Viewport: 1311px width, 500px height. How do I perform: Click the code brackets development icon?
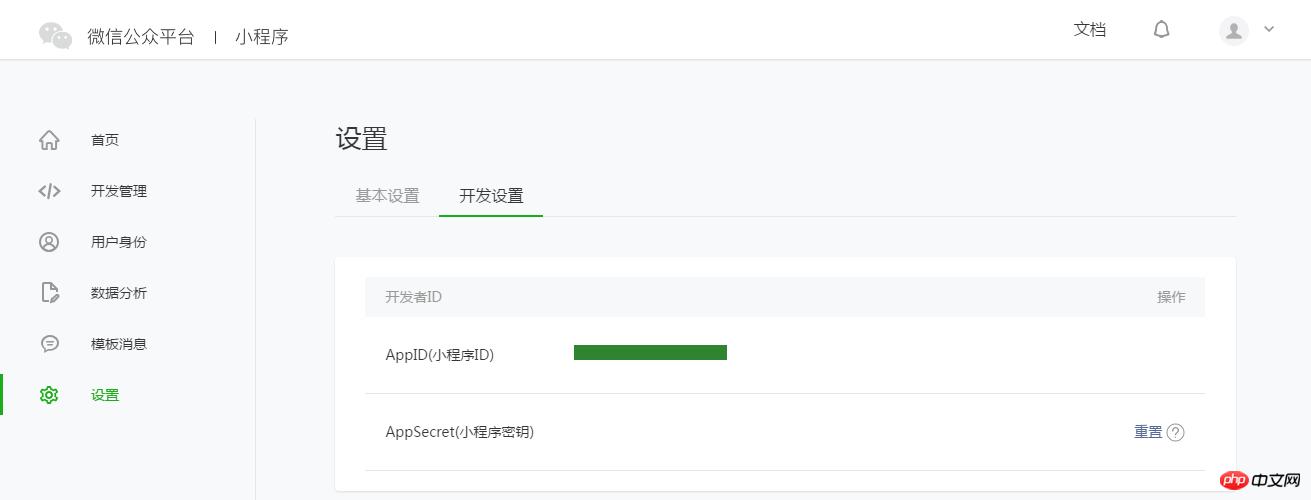(49, 191)
